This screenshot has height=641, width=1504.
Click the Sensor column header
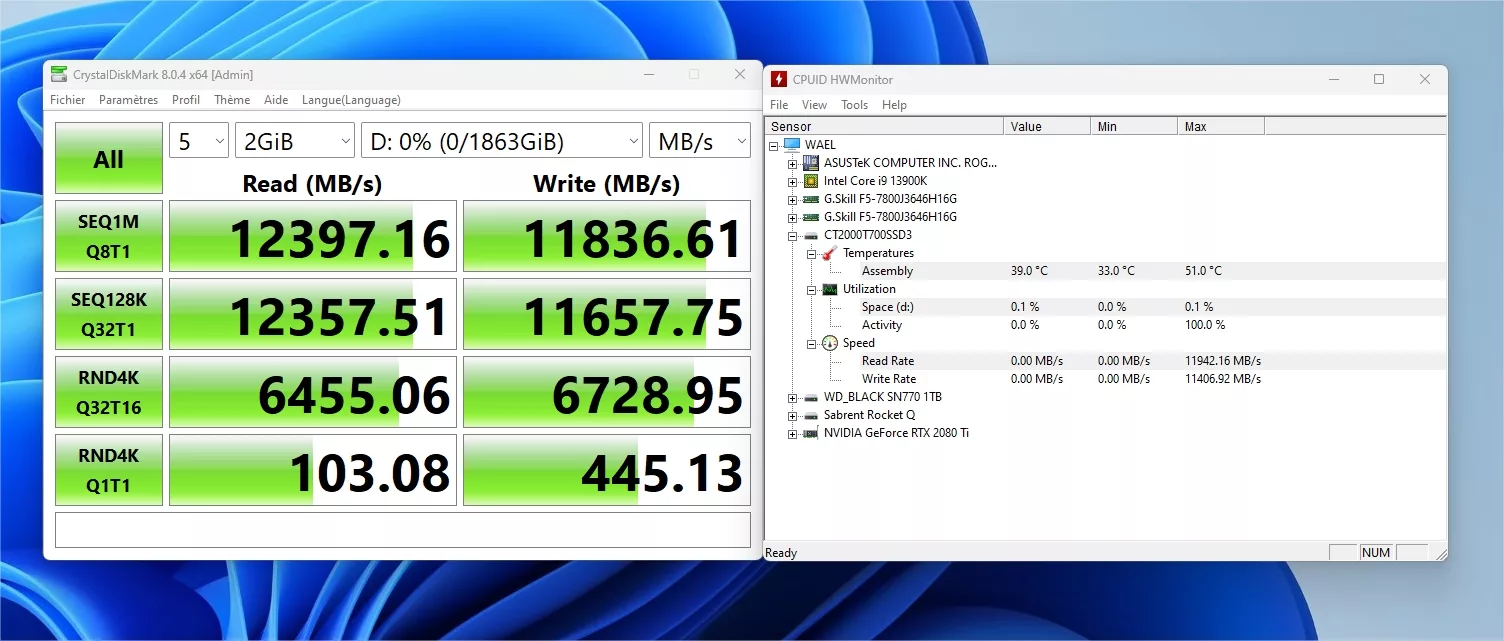click(884, 126)
